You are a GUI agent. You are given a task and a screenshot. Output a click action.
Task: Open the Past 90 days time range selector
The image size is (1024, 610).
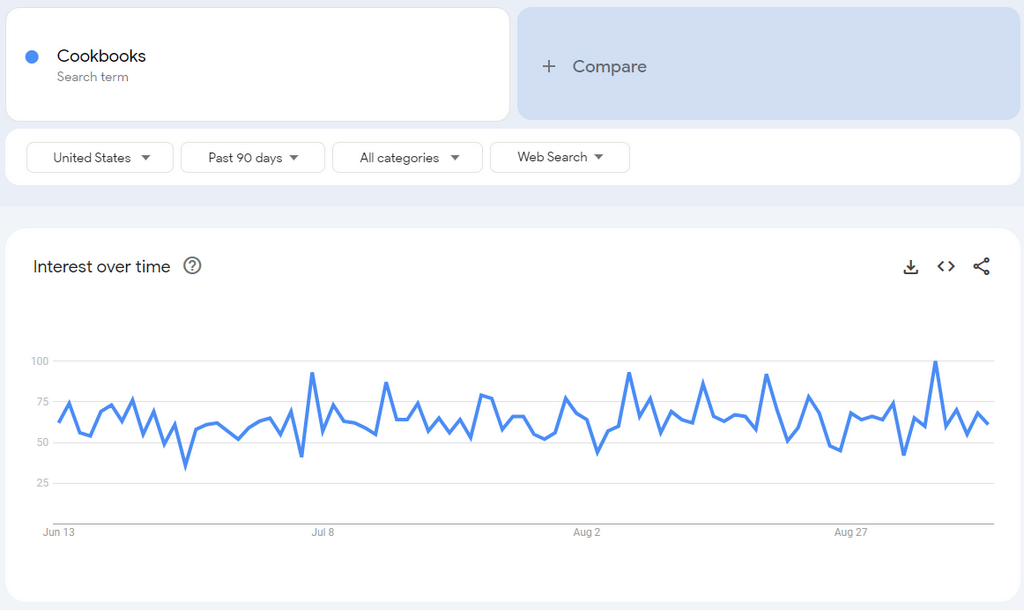click(252, 157)
